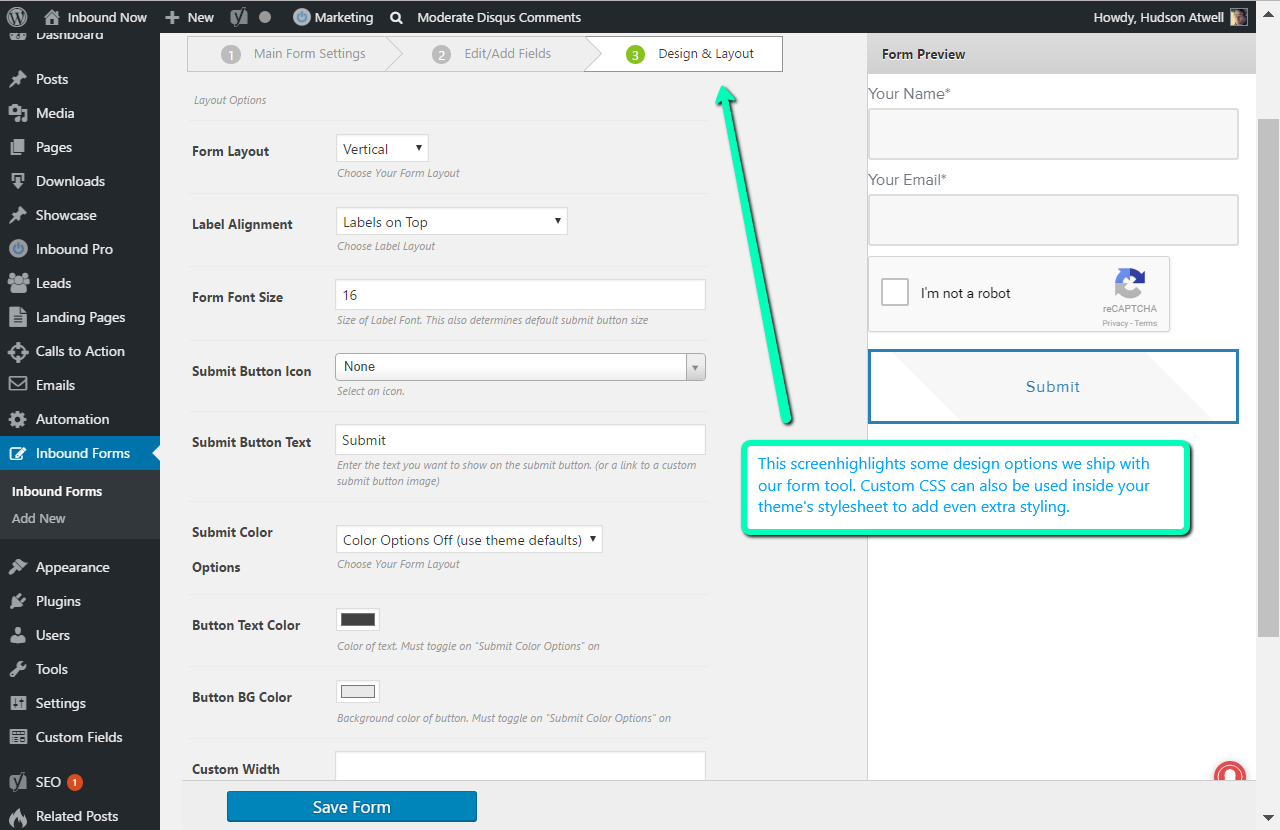Click the Plugins plug icon
Screen dimensions: 1280x830
pos(18,601)
